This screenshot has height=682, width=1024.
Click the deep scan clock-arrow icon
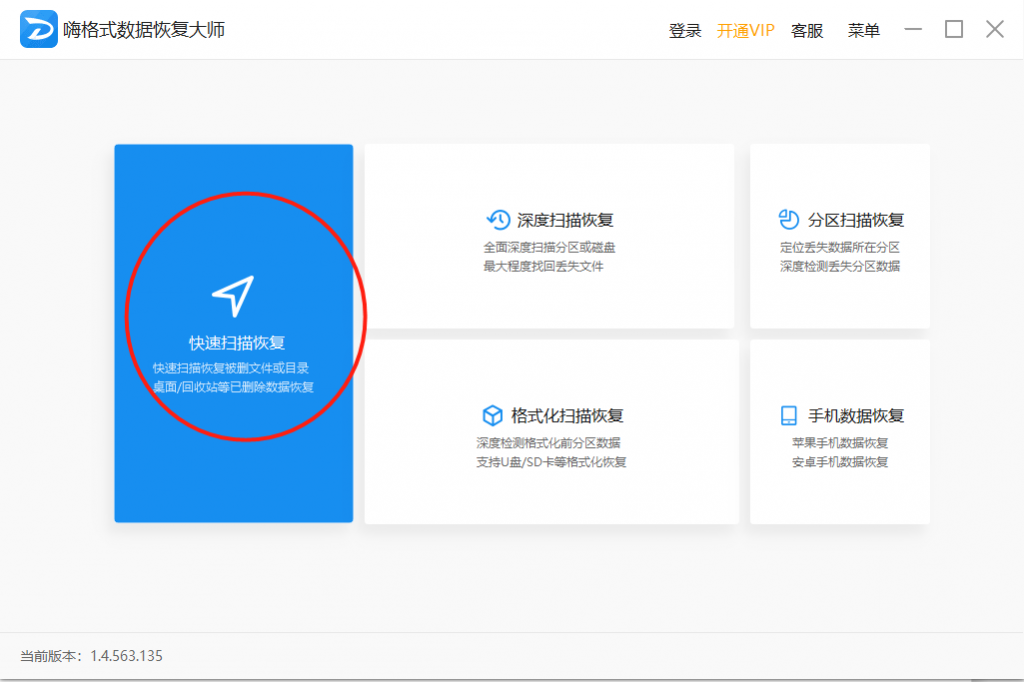[498, 219]
